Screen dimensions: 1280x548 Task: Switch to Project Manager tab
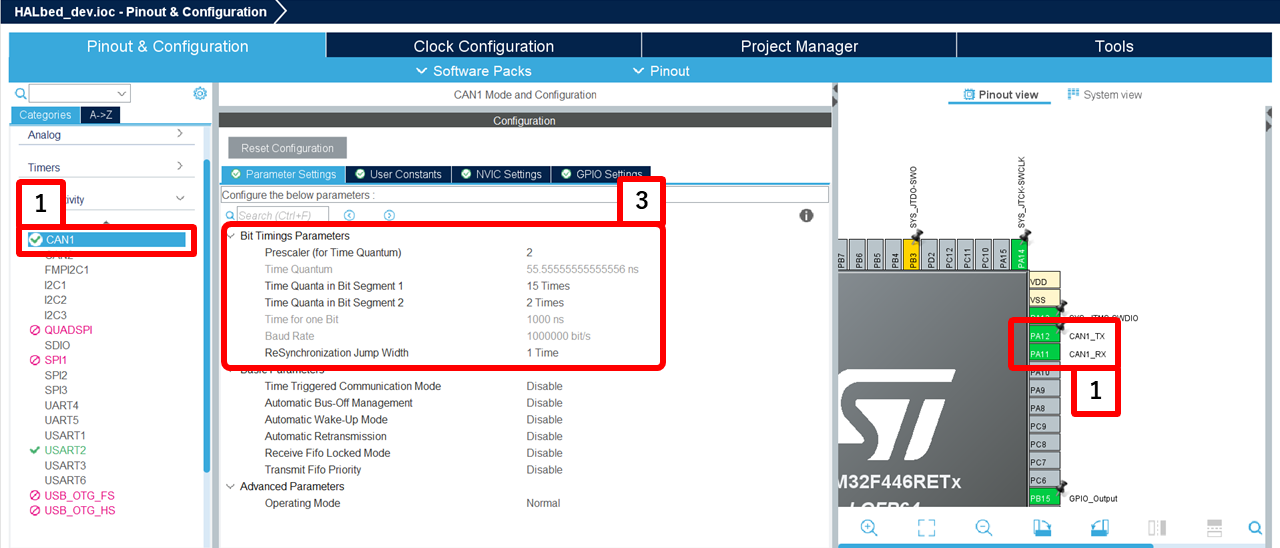point(799,46)
